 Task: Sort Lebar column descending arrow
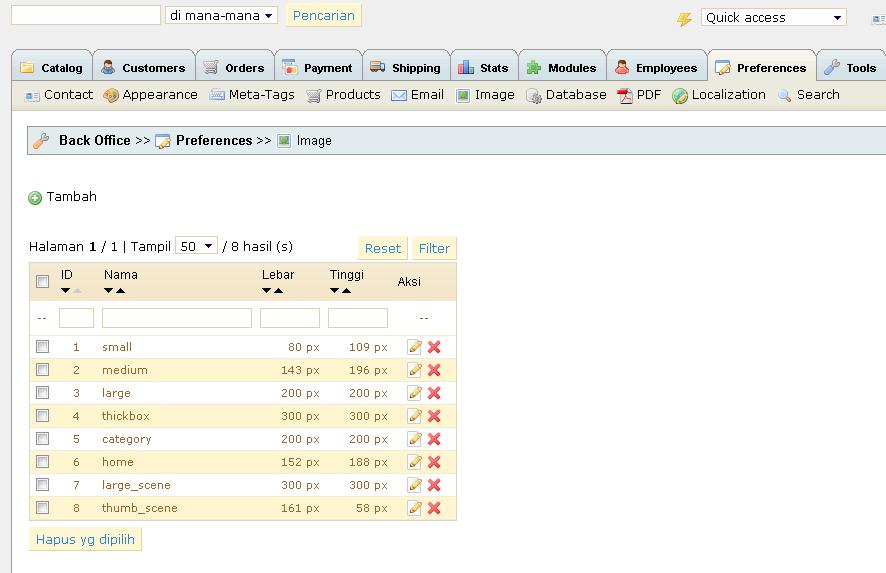(x=267, y=290)
